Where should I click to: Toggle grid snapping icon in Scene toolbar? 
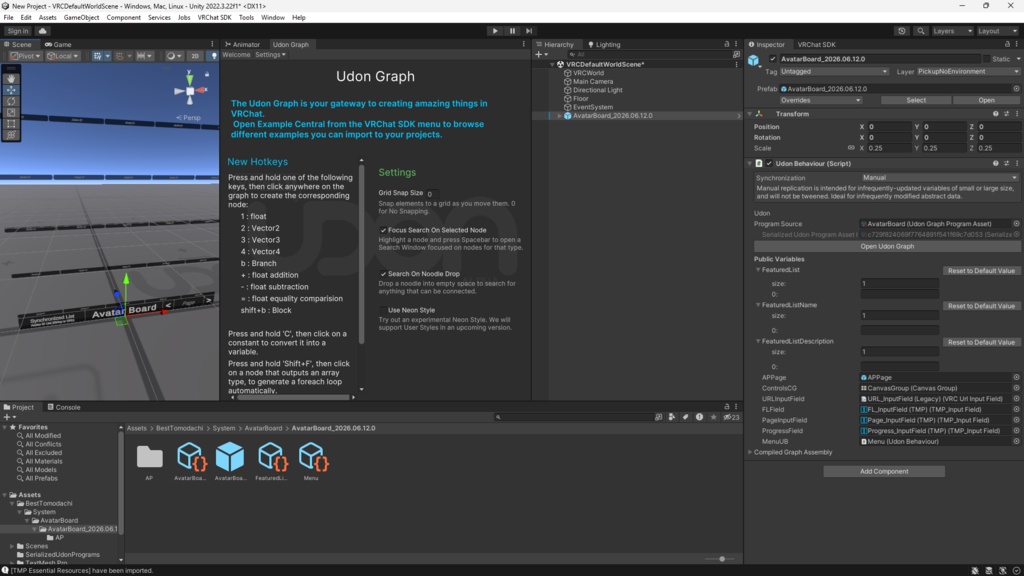pos(120,56)
